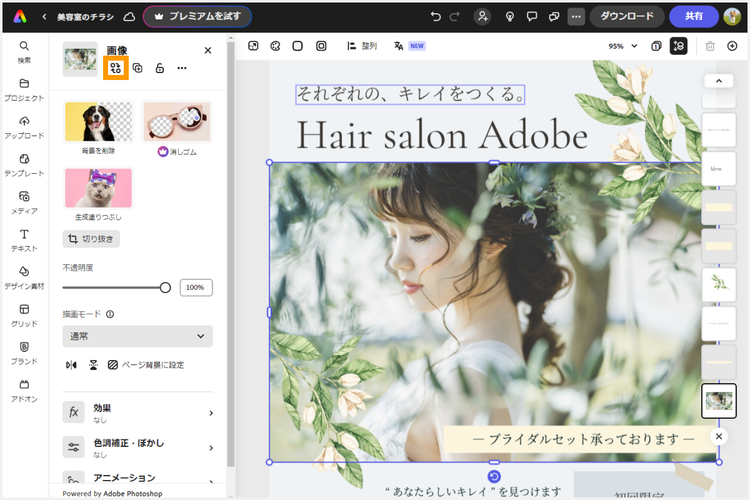
Task: Flip the image horizontally
Action: pos(71,365)
